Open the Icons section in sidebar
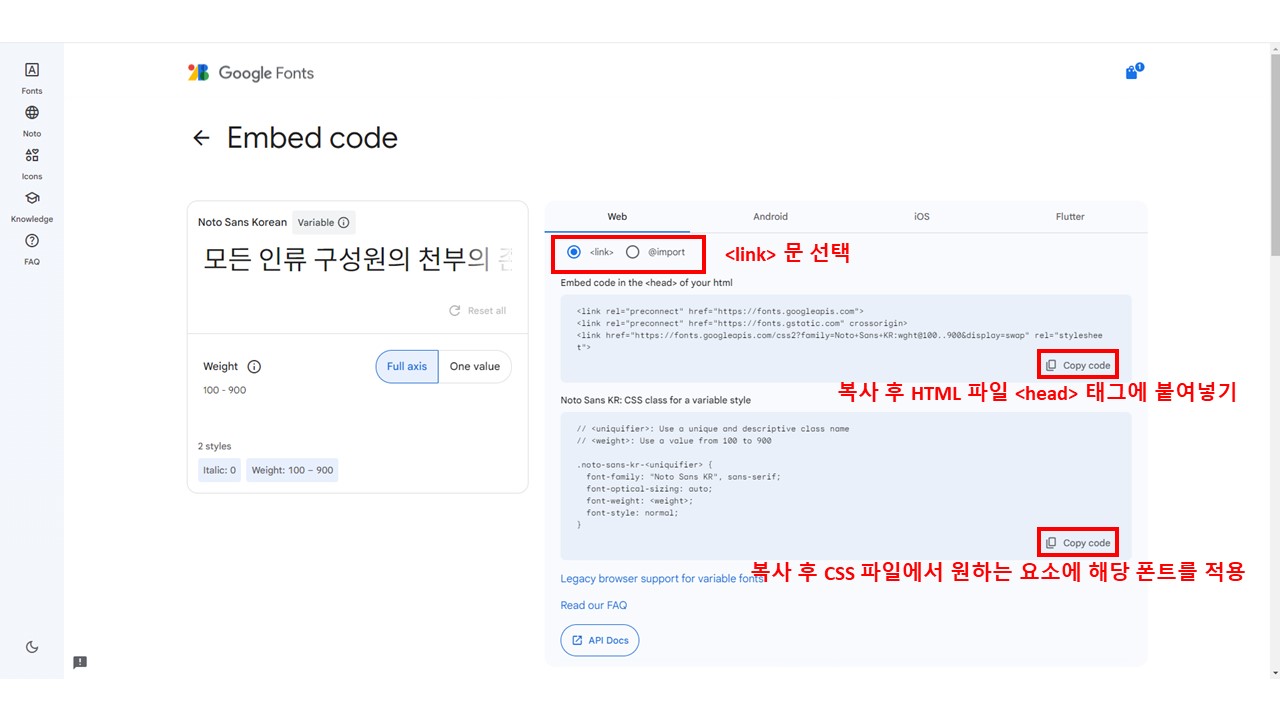 pos(32,164)
